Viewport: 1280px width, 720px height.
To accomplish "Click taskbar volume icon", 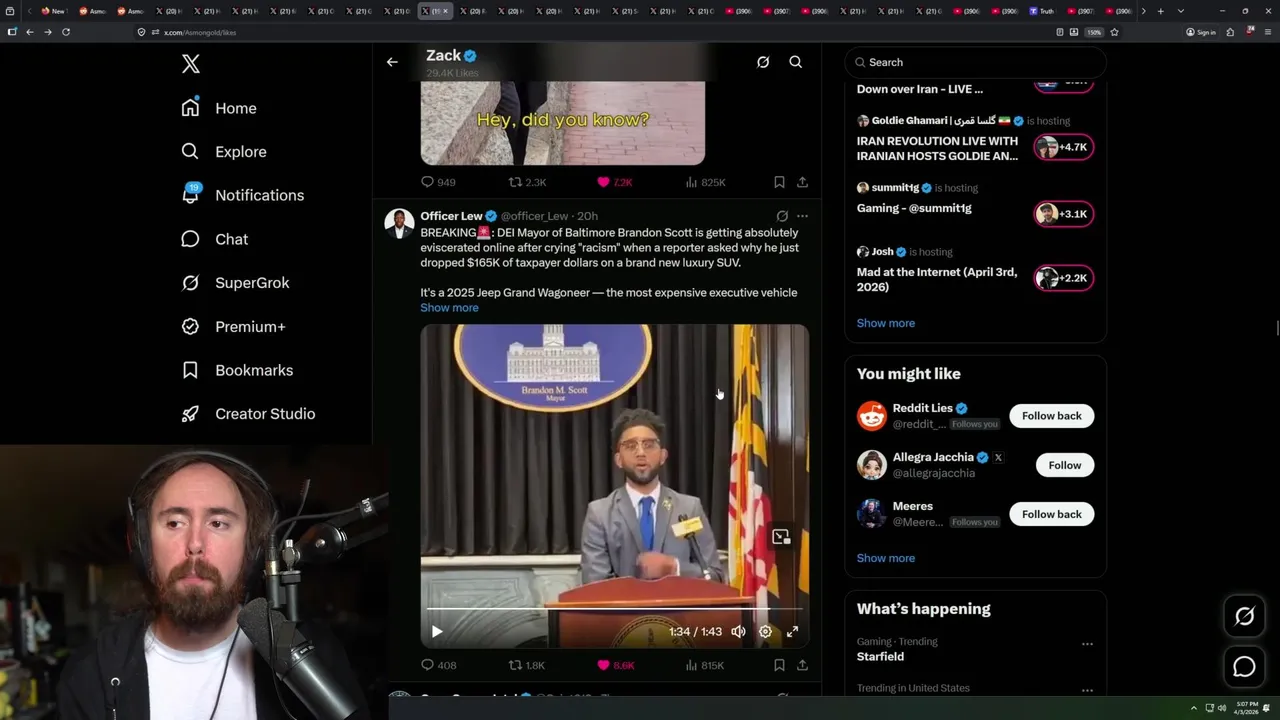I will (1221, 708).
